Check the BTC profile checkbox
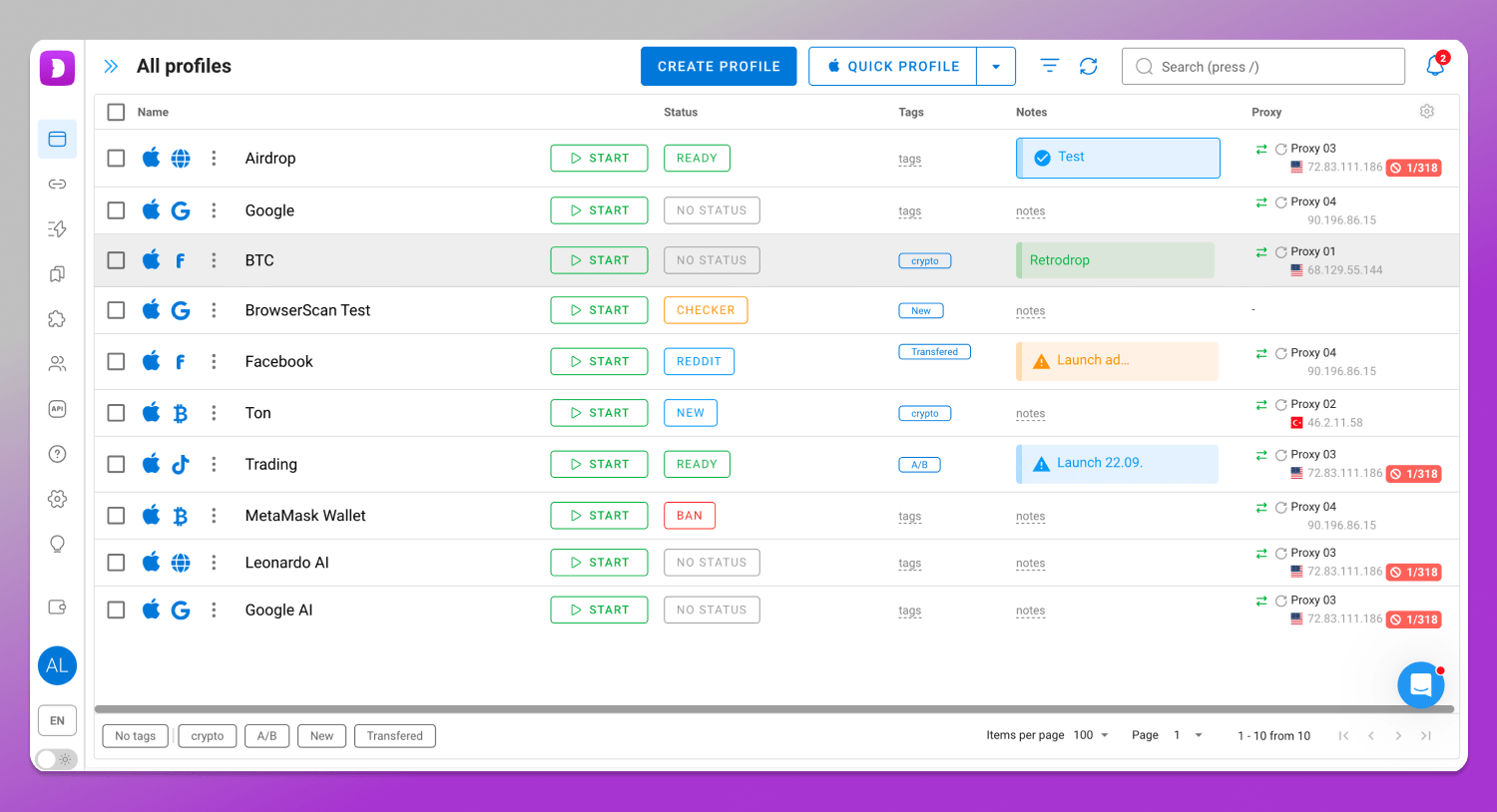Viewport: 1497px width, 812px height. click(116, 260)
